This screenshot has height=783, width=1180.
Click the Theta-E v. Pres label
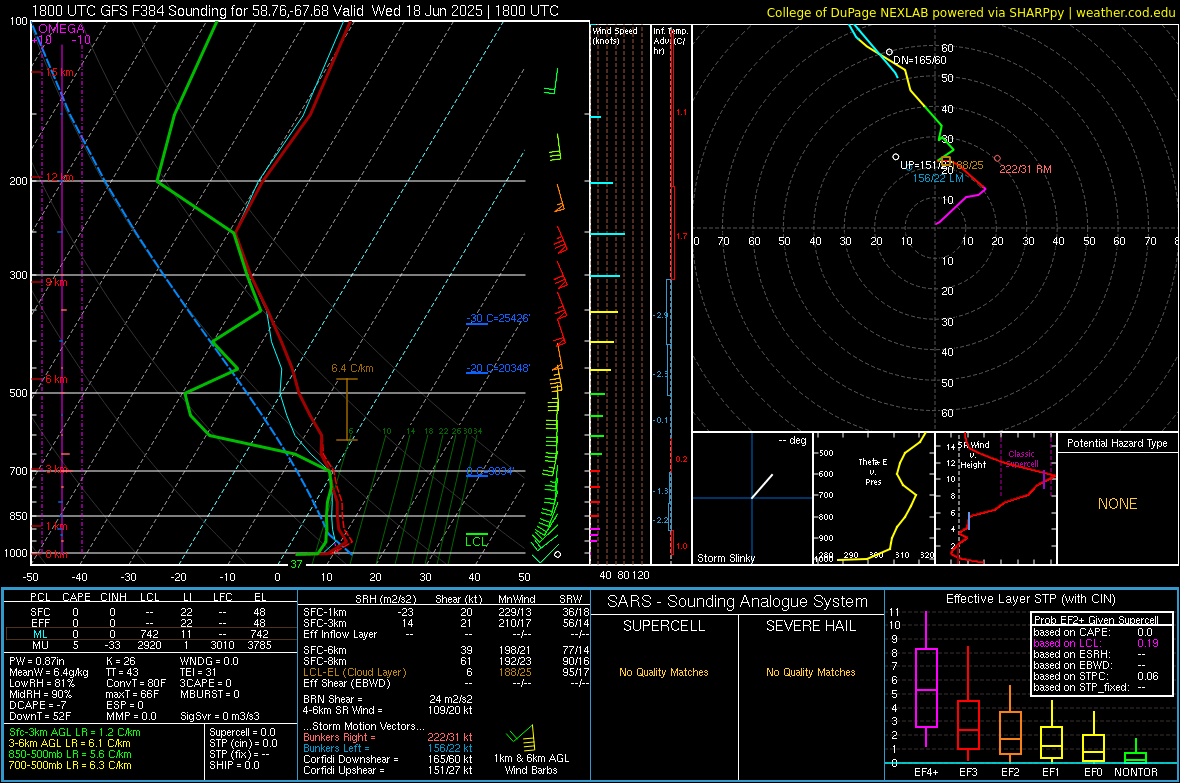(872, 471)
